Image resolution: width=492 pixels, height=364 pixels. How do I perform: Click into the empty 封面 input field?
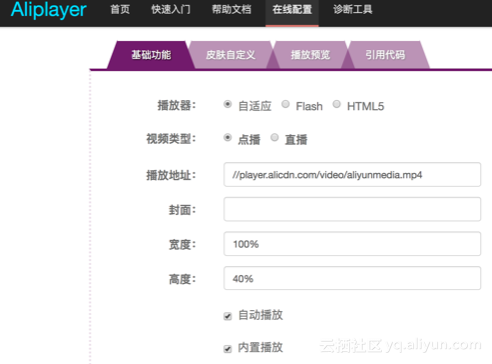pos(352,209)
